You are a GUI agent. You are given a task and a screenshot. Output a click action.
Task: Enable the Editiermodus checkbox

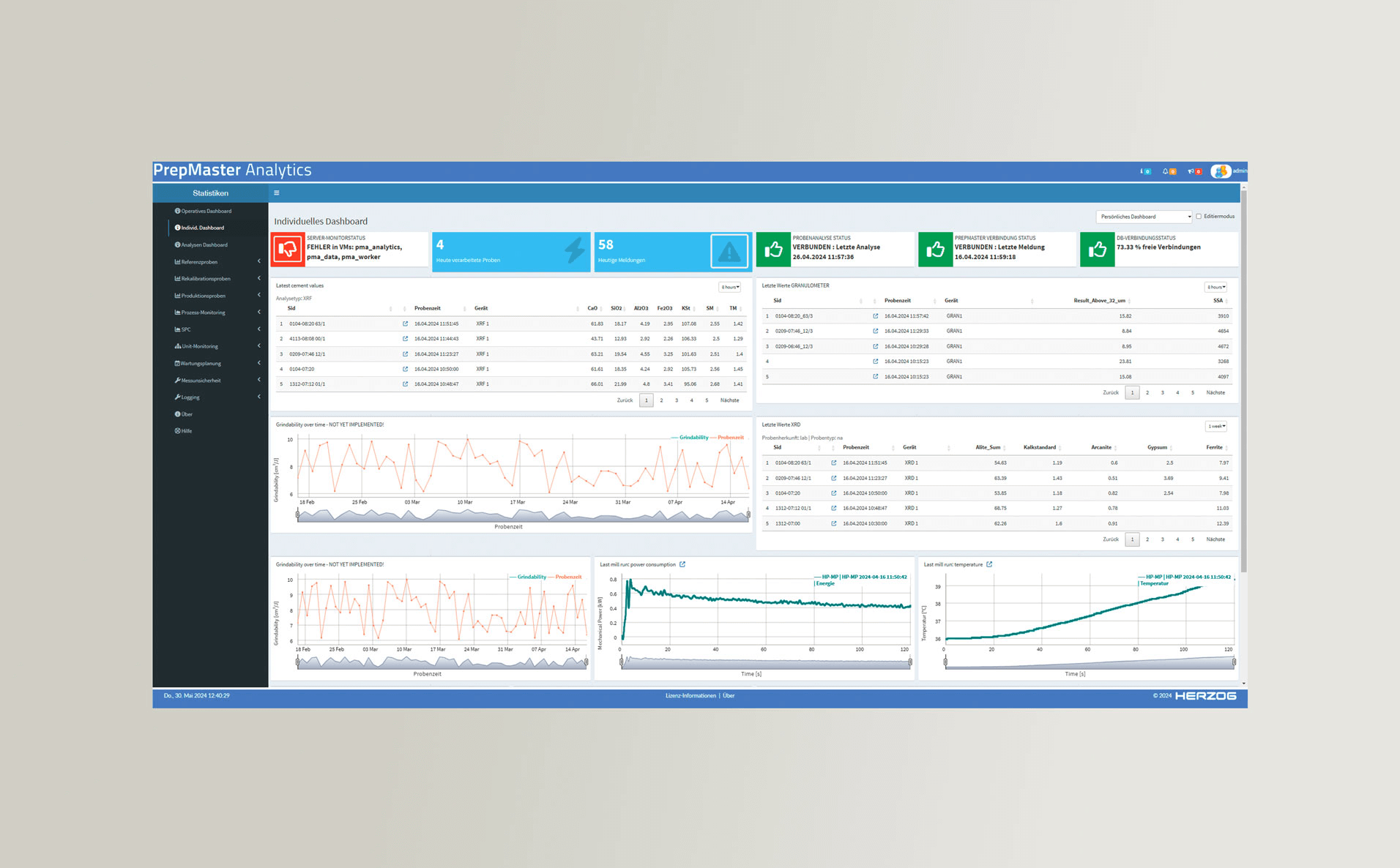[1199, 217]
